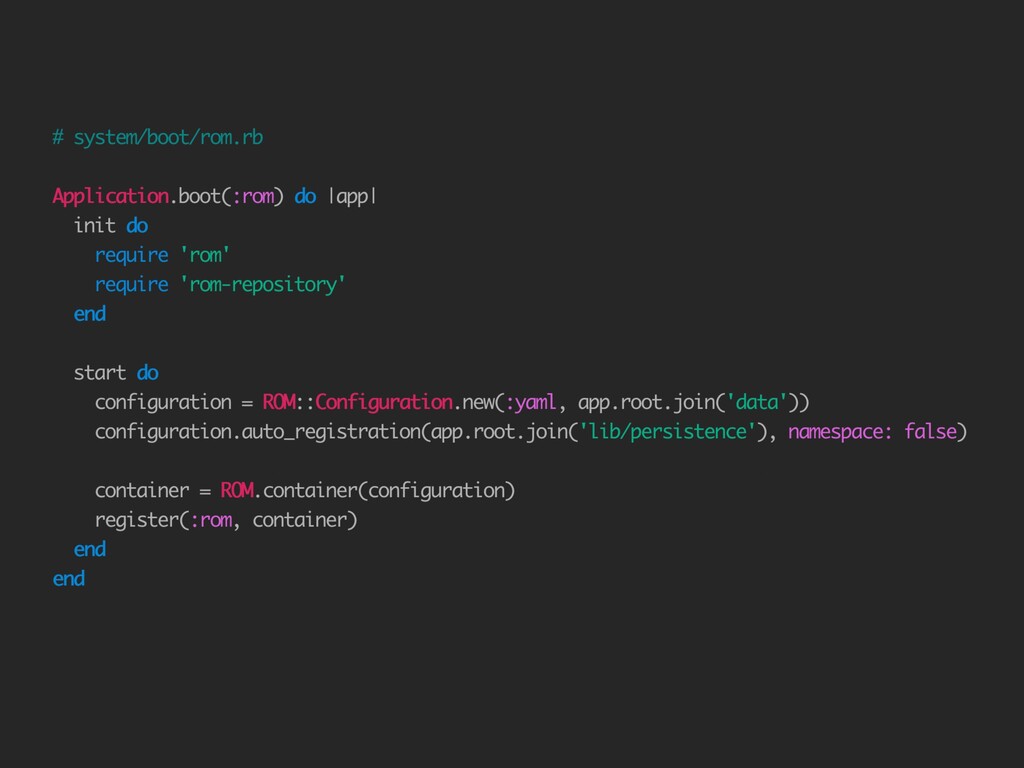
Task: Click the 'false' value
Action: 930,432
